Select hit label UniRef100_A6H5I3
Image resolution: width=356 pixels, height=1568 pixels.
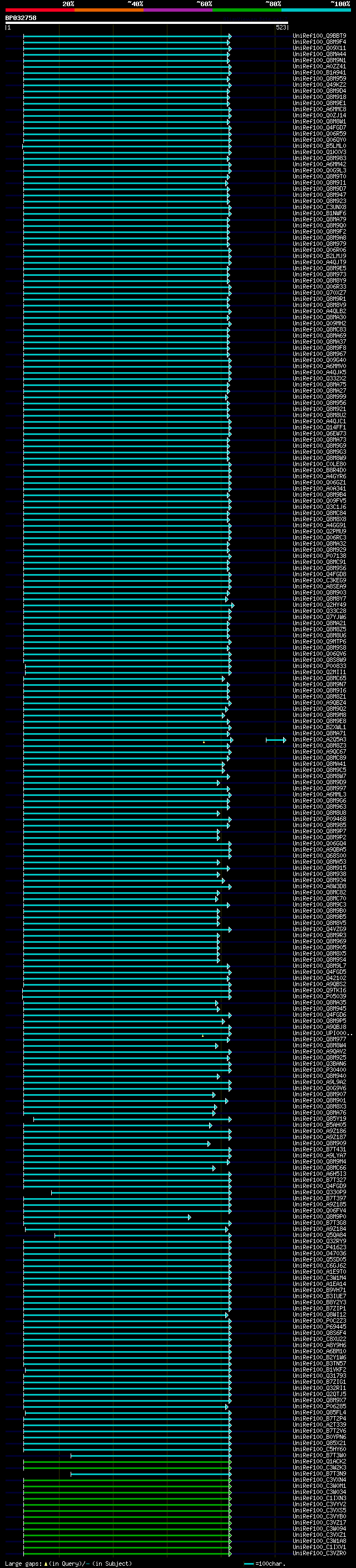click(x=319, y=1174)
